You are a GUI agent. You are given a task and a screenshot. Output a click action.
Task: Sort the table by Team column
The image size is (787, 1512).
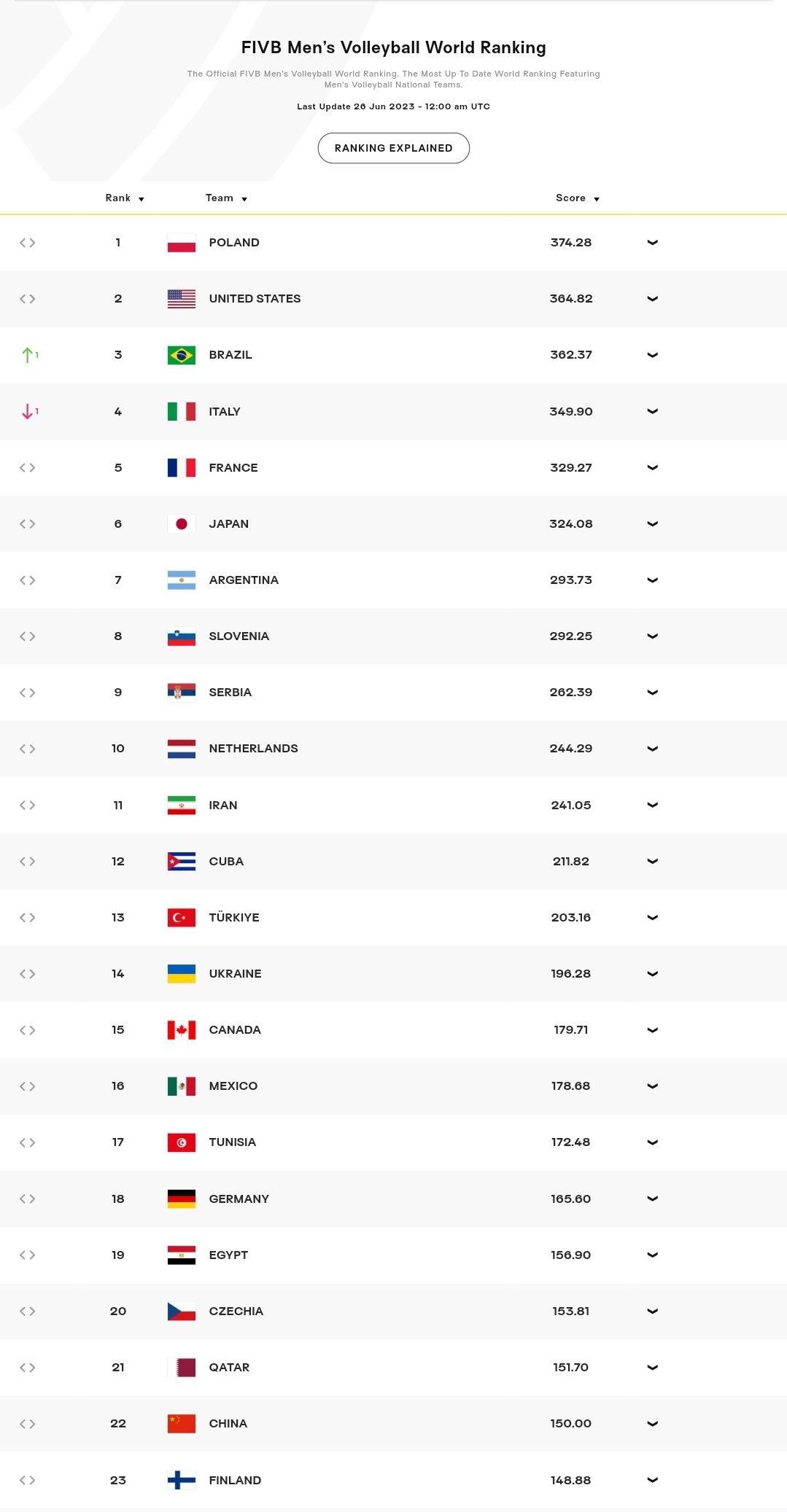[x=226, y=198]
